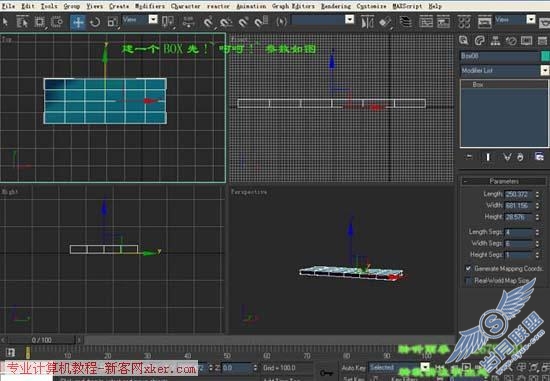Select the Rotate tool
Viewport: 550px width, 381px height.
95,22
